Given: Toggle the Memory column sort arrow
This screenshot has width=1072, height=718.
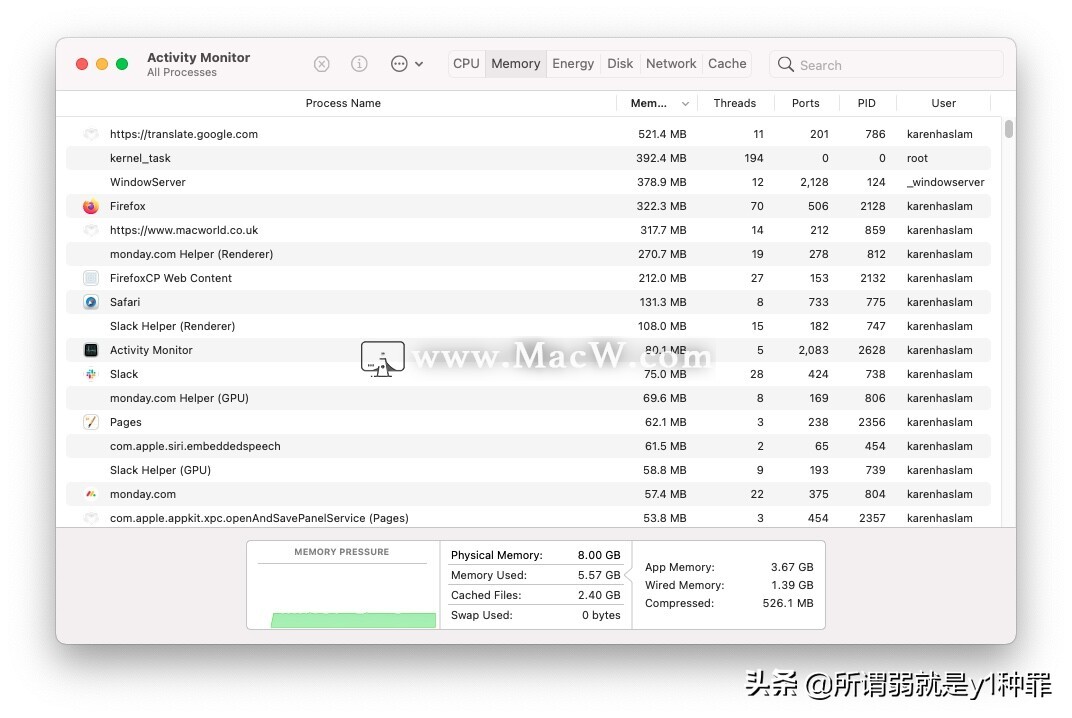Looking at the screenshot, I should click(x=685, y=104).
